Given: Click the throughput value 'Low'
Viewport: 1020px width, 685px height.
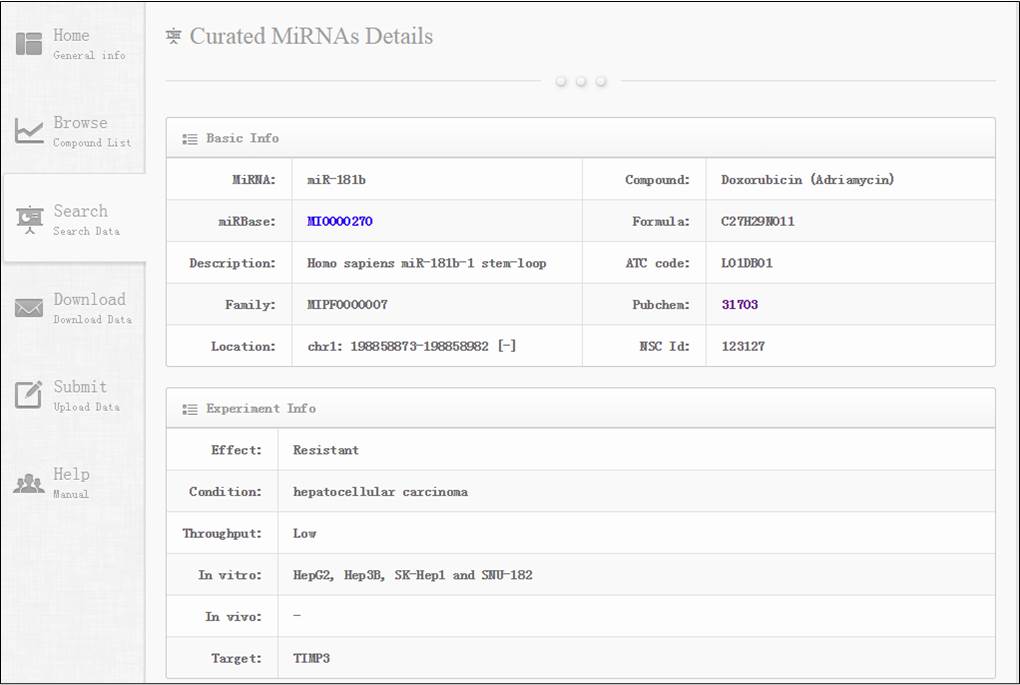Looking at the screenshot, I should click(304, 533).
